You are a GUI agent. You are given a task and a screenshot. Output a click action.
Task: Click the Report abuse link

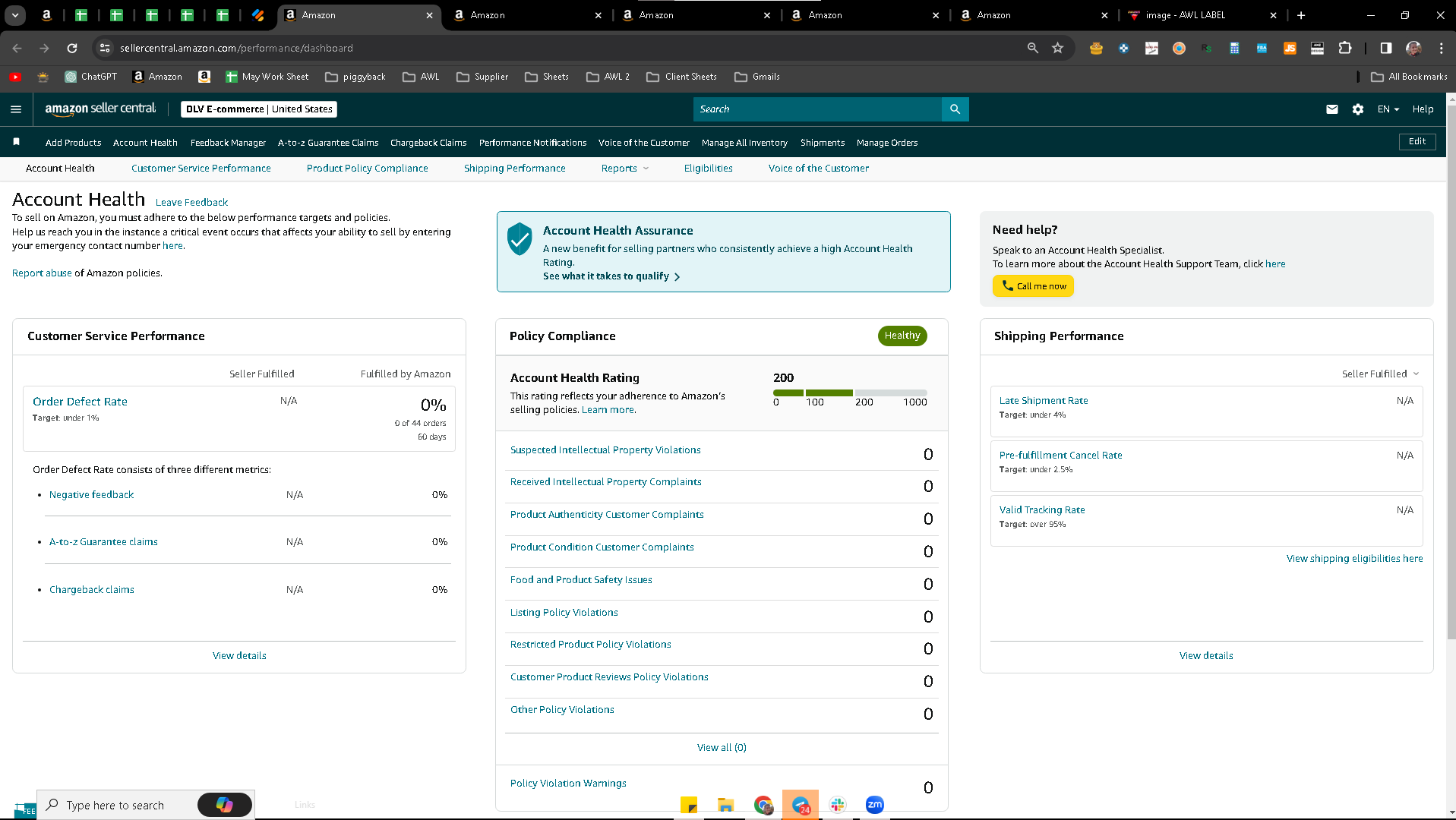pyautogui.click(x=42, y=273)
